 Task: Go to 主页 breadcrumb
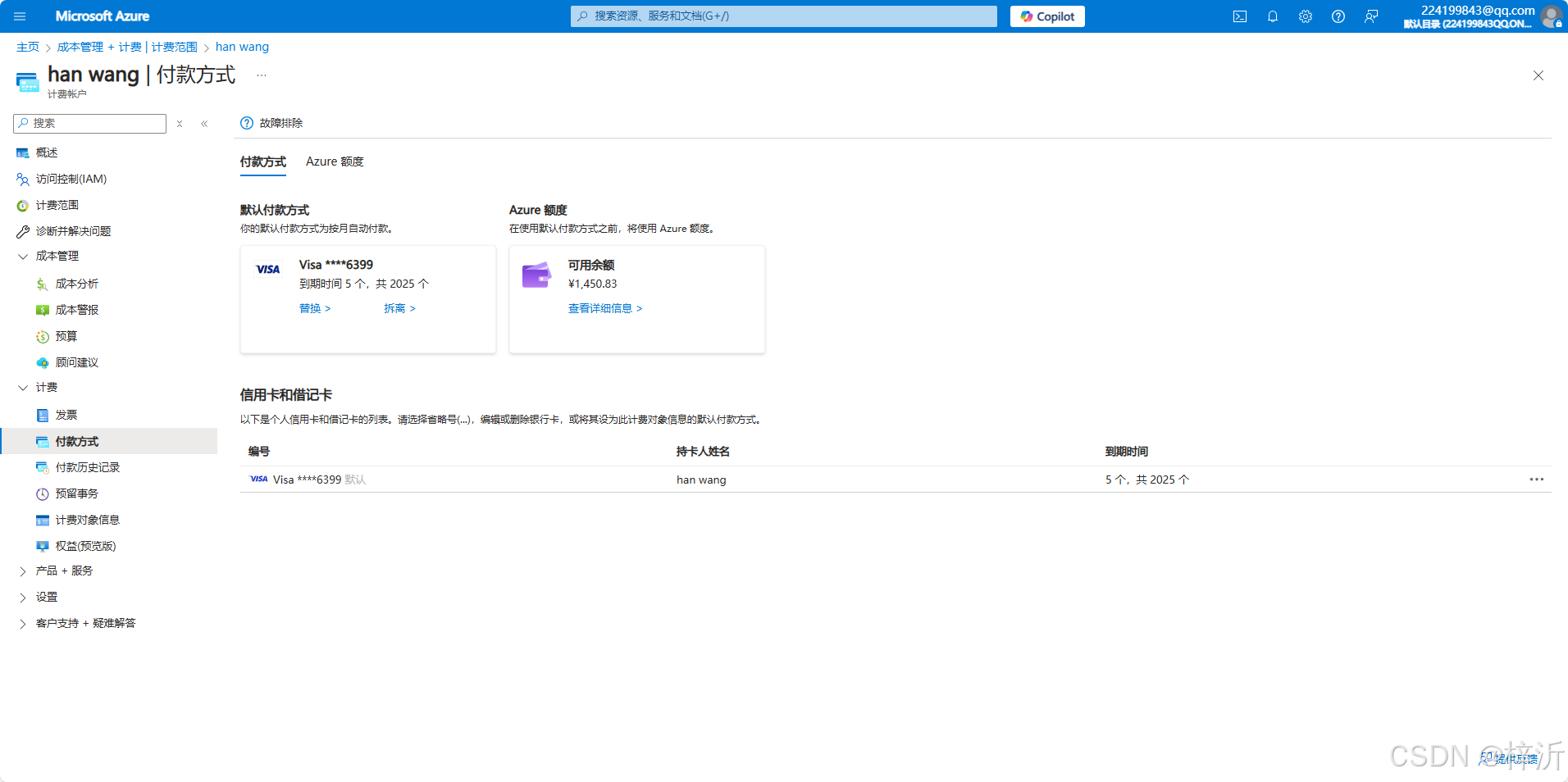[x=28, y=47]
